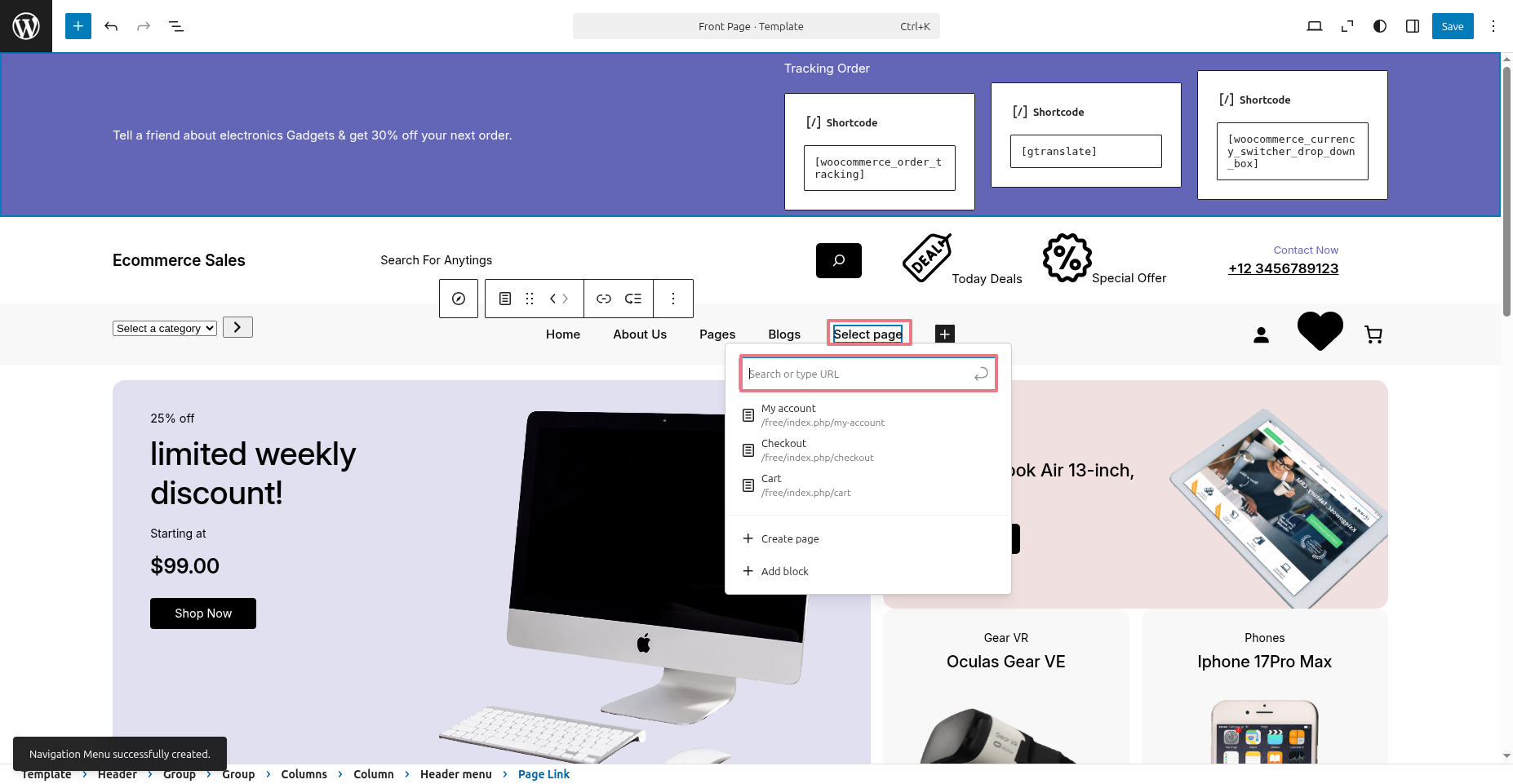Screen dimensions: 1513x784
Task: Click the Link icon in block toolbar
Action: pyautogui.click(x=603, y=299)
